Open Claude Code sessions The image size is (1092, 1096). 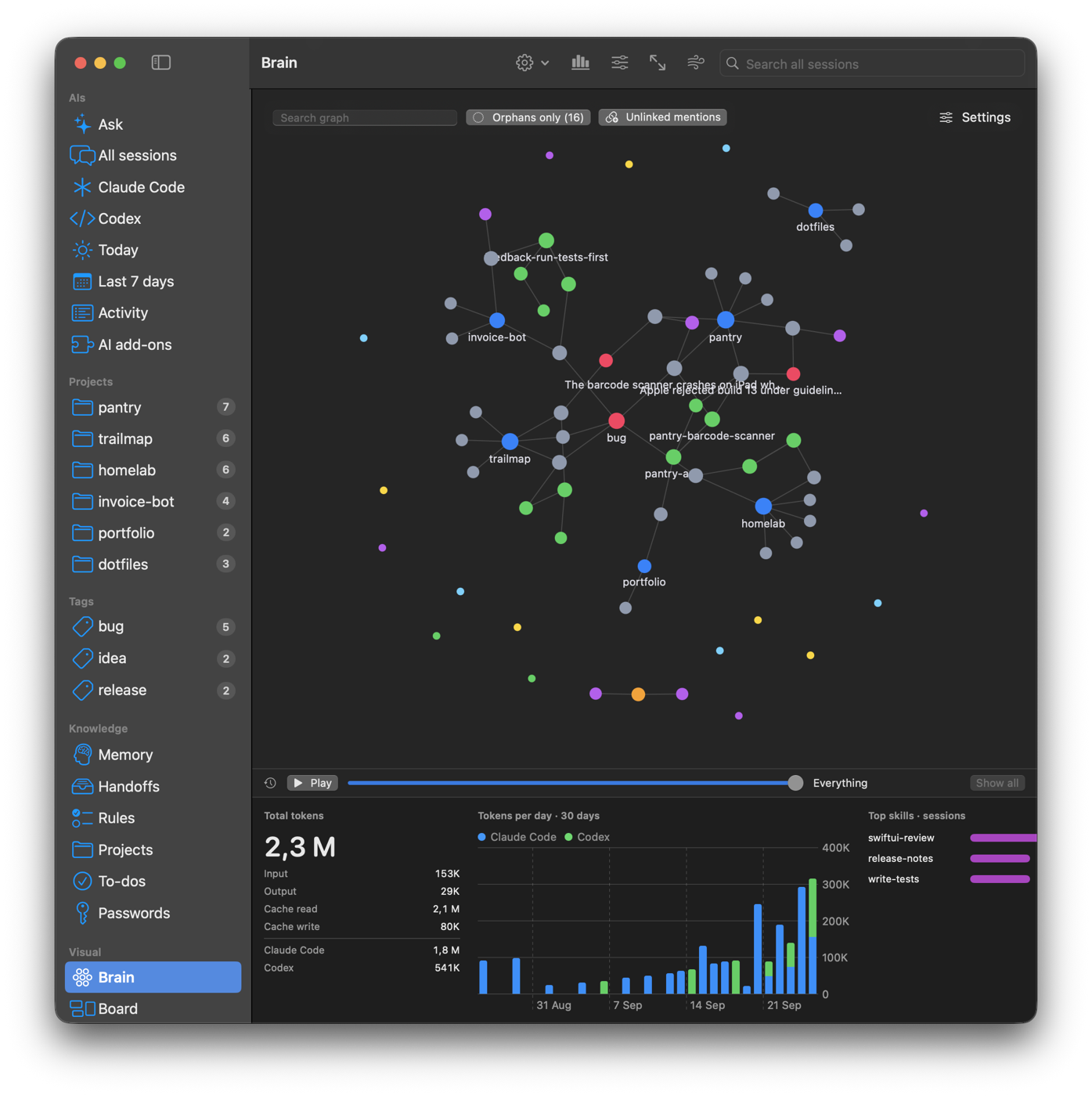coord(153,187)
